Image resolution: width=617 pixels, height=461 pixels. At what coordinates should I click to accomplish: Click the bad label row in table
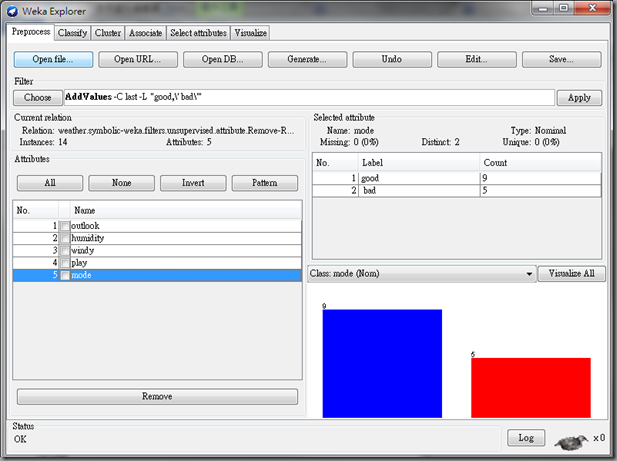[x=457, y=191]
